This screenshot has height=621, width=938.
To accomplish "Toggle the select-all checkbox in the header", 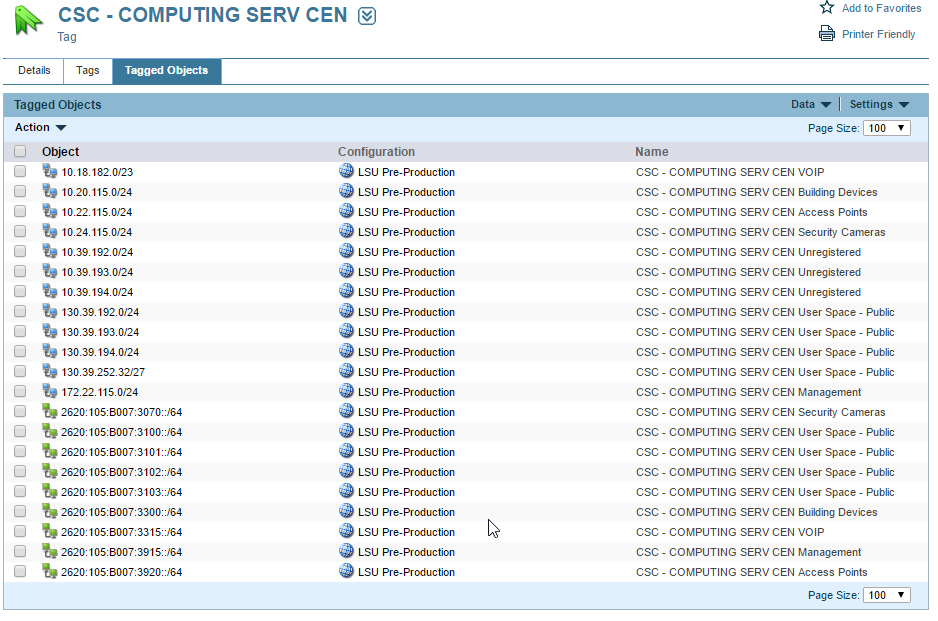I will tap(20, 151).
